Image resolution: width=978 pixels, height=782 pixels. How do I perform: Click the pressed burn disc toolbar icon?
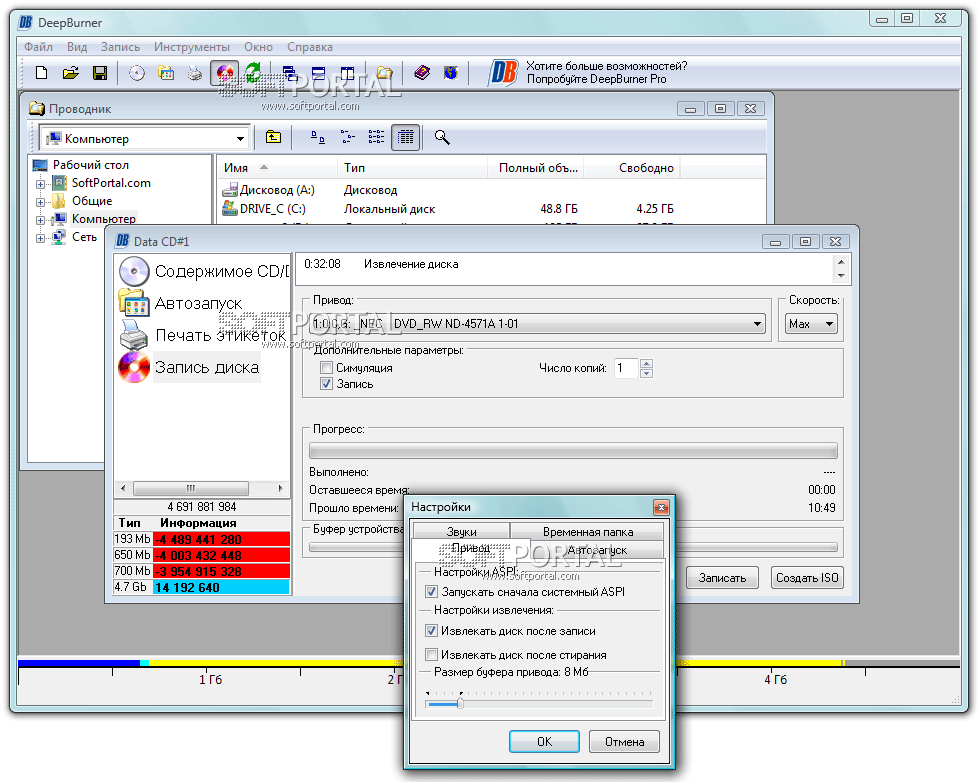[224, 73]
